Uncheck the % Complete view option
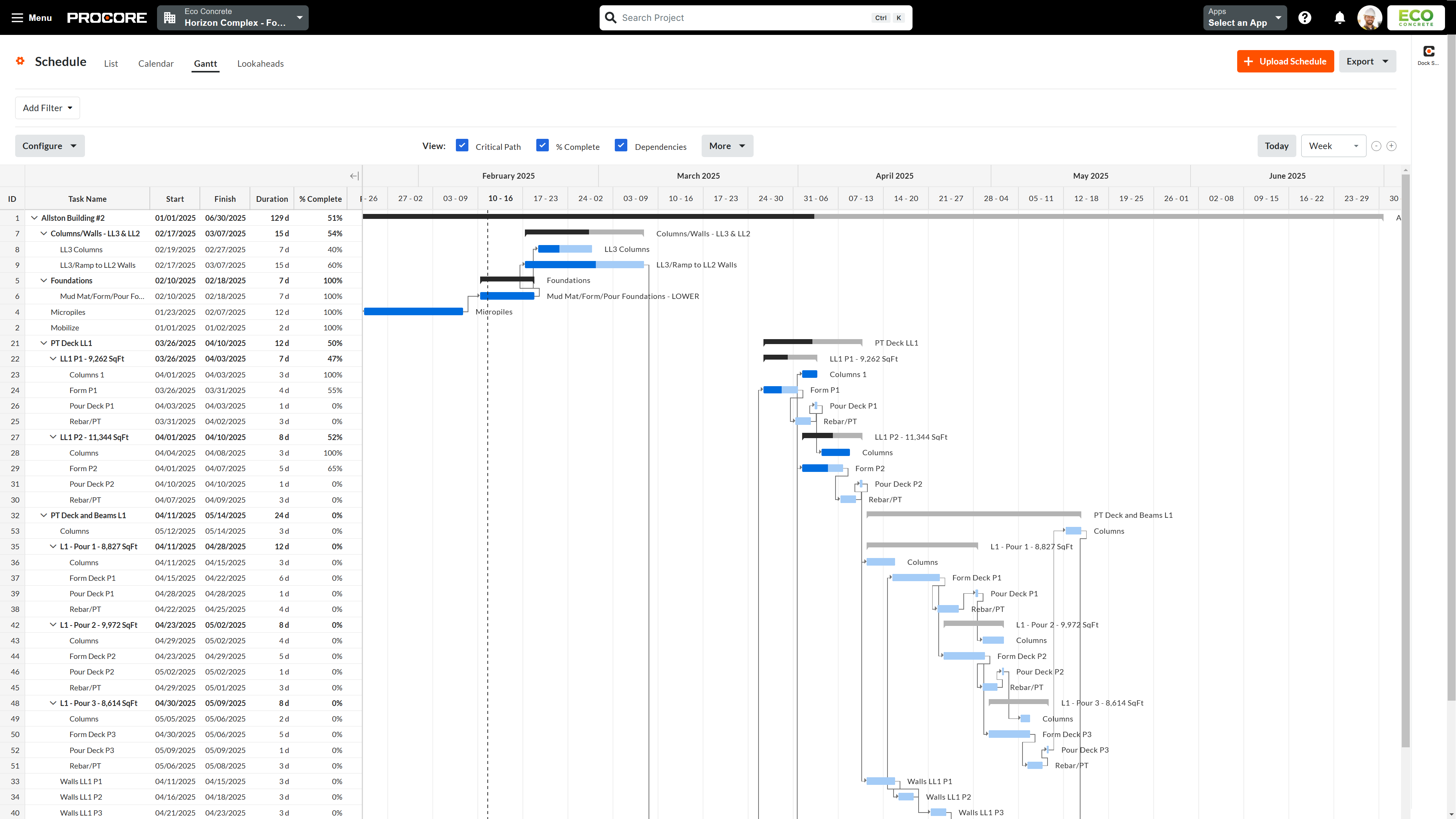Viewport: 1456px width, 819px height. click(x=543, y=145)
